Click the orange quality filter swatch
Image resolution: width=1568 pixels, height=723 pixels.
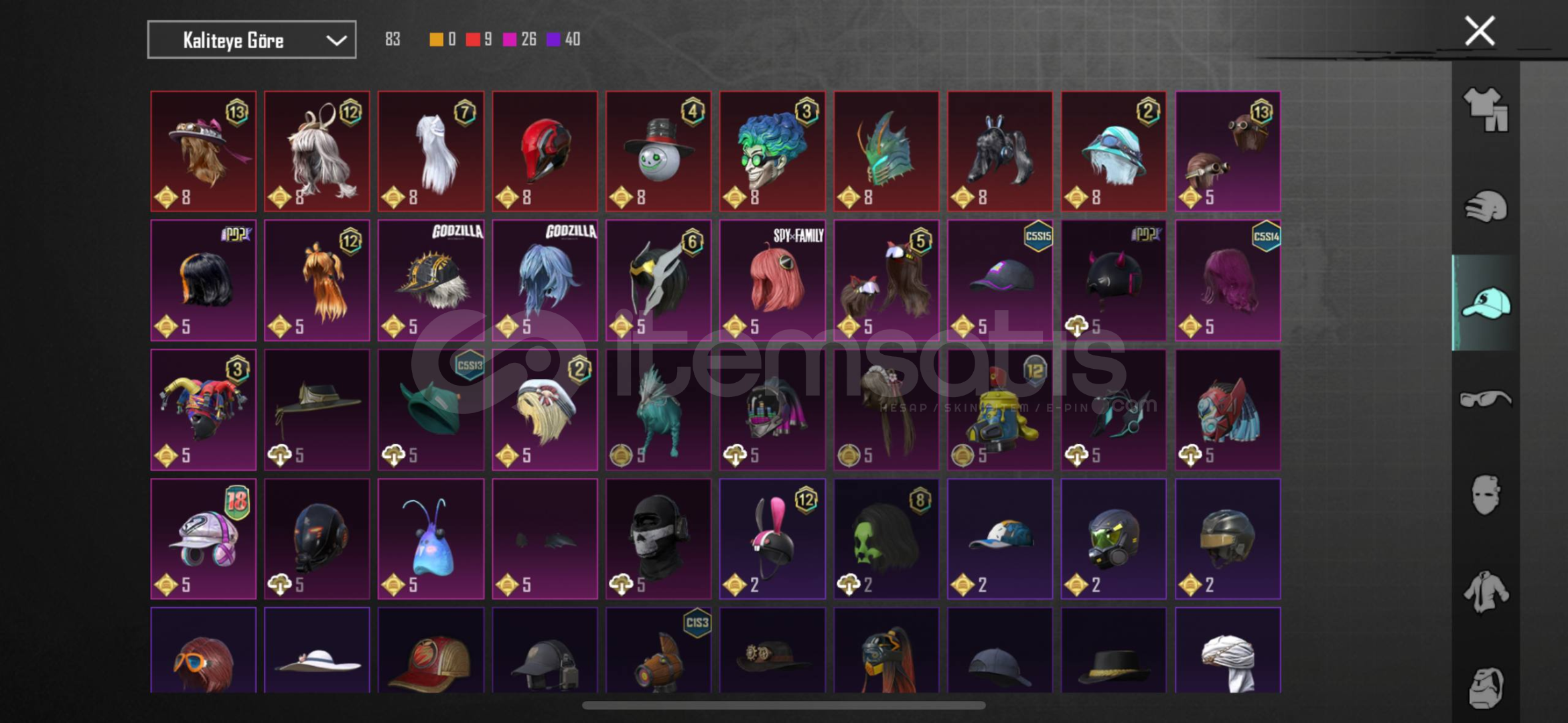(x=436, y=39)
